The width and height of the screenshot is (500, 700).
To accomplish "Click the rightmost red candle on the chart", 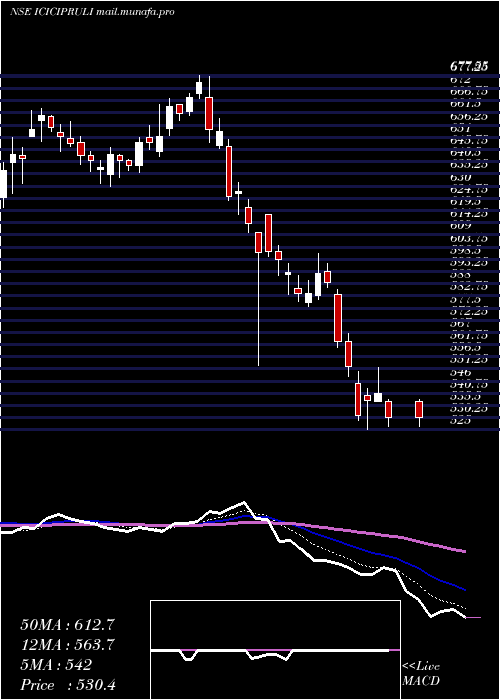I will (419, 409).
